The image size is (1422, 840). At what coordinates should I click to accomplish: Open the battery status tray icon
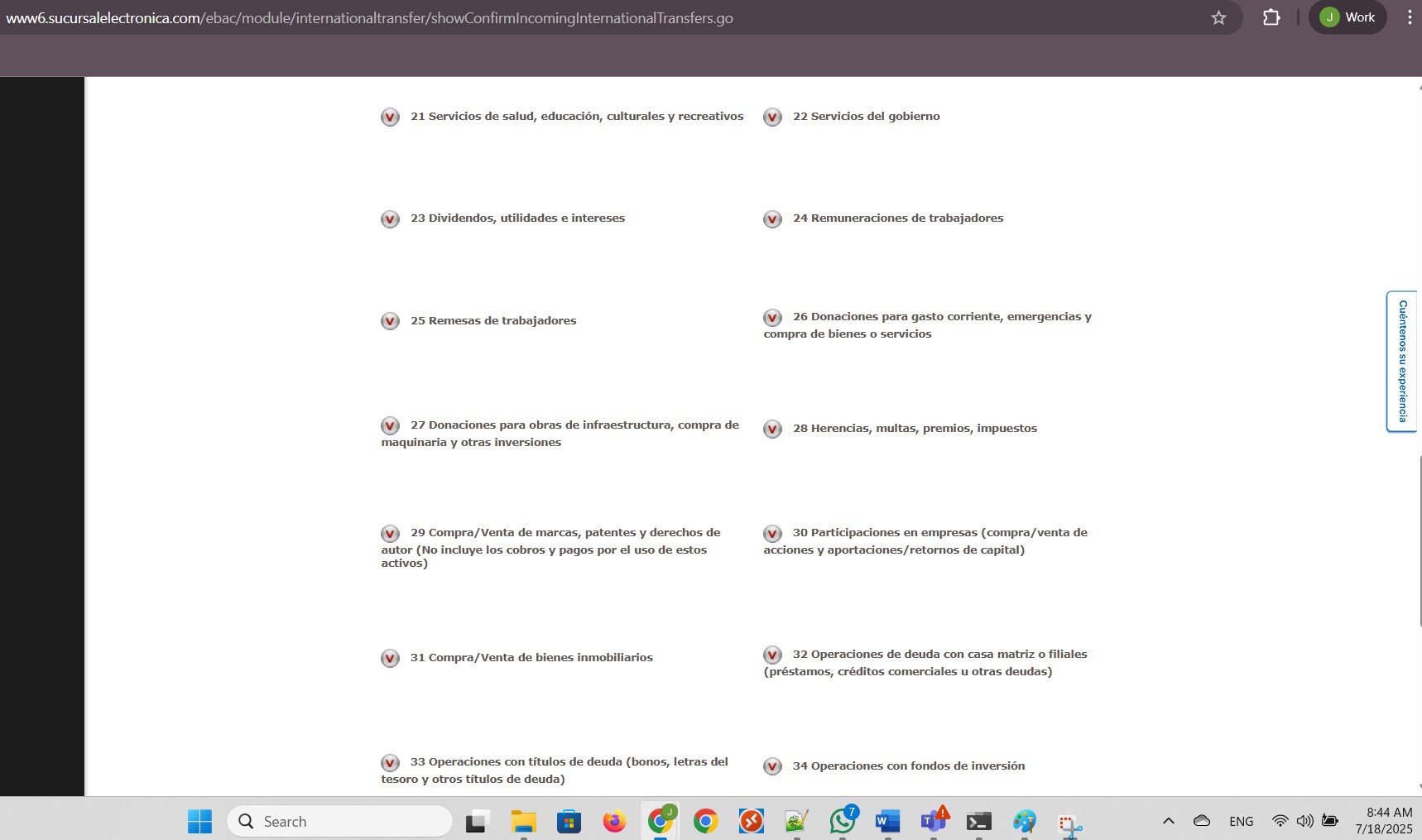point(1330,821)
